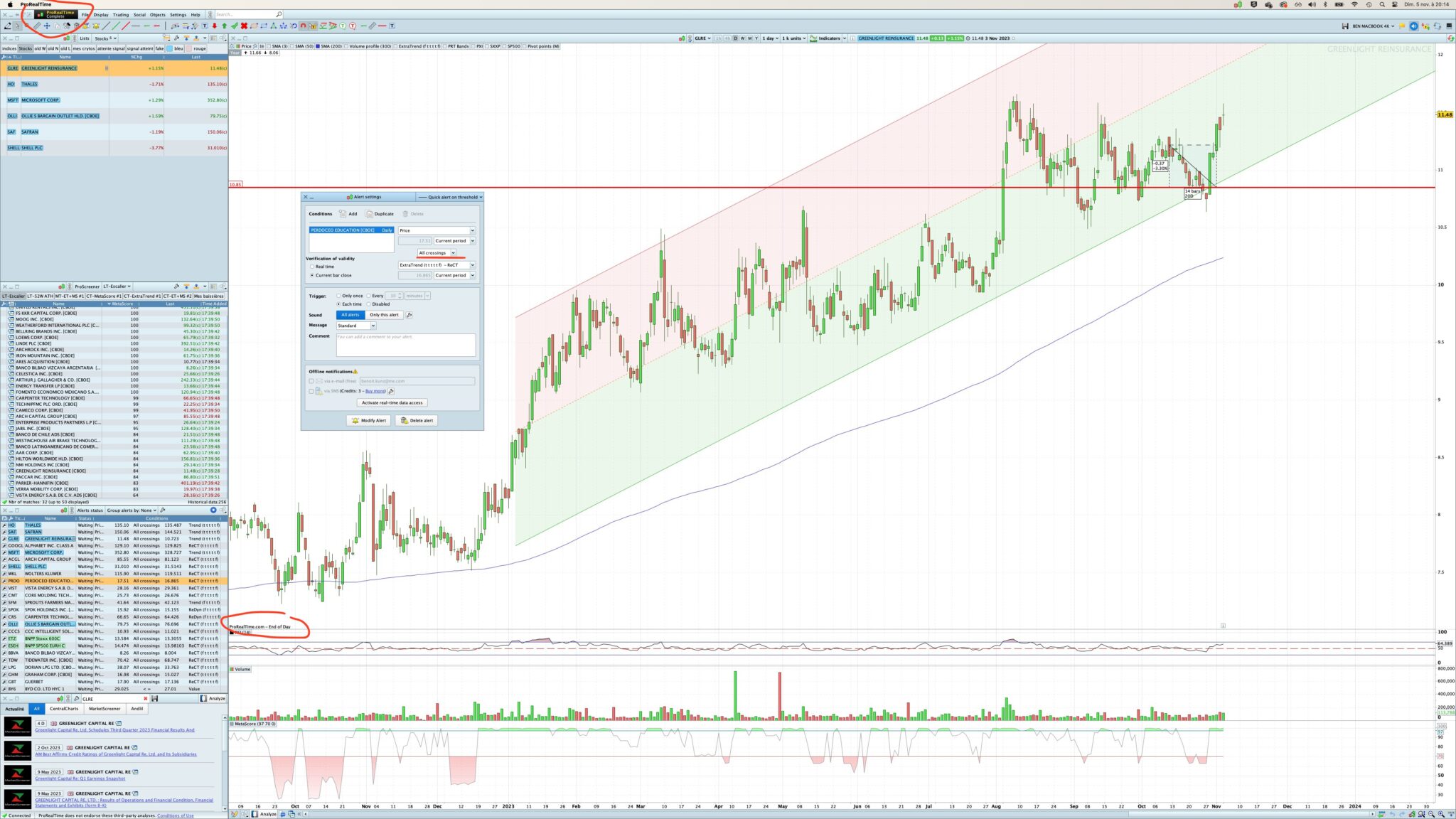Open the Standard message dropdown

[x=356, y=326]
